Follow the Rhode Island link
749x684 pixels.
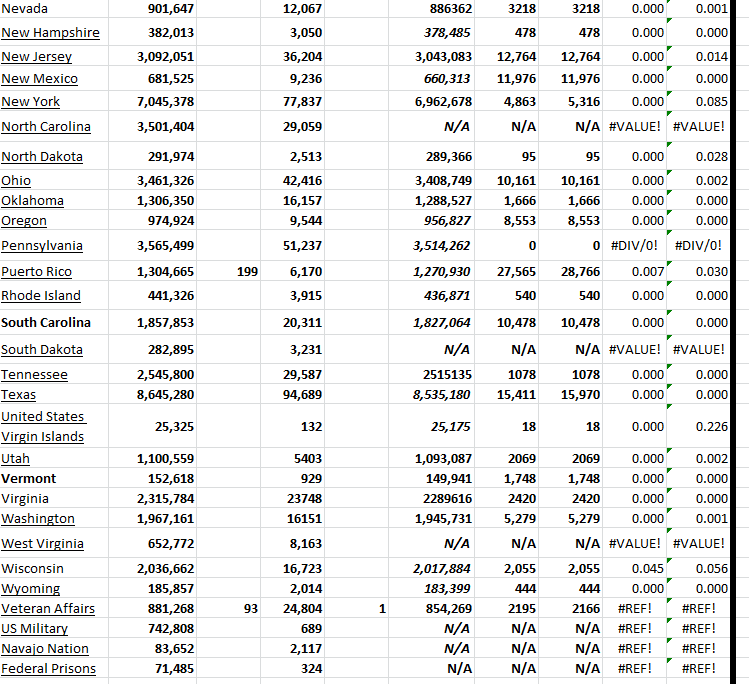[x=41, y=295]
